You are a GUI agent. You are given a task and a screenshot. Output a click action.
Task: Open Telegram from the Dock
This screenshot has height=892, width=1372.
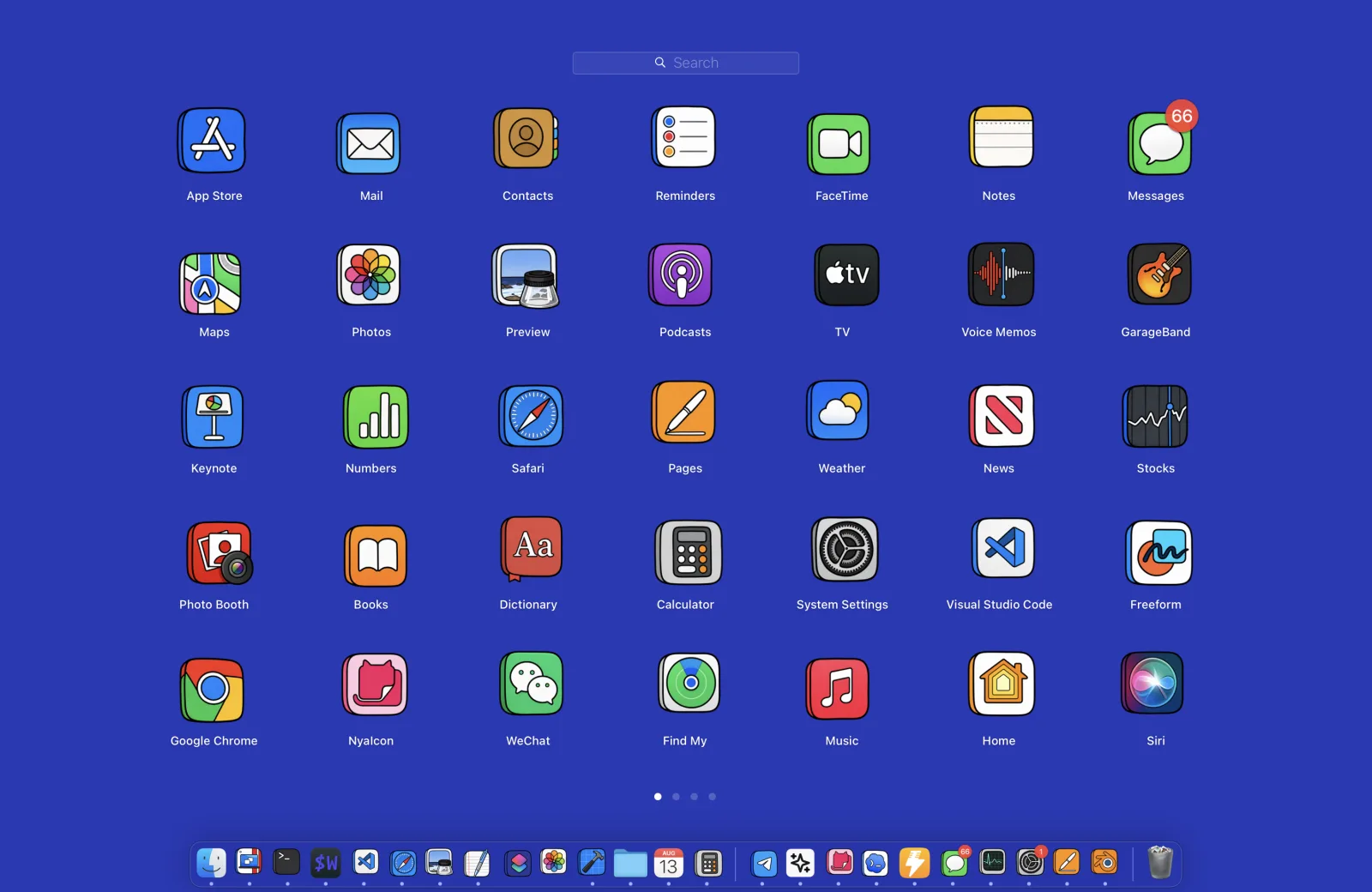tap(764, 864)
